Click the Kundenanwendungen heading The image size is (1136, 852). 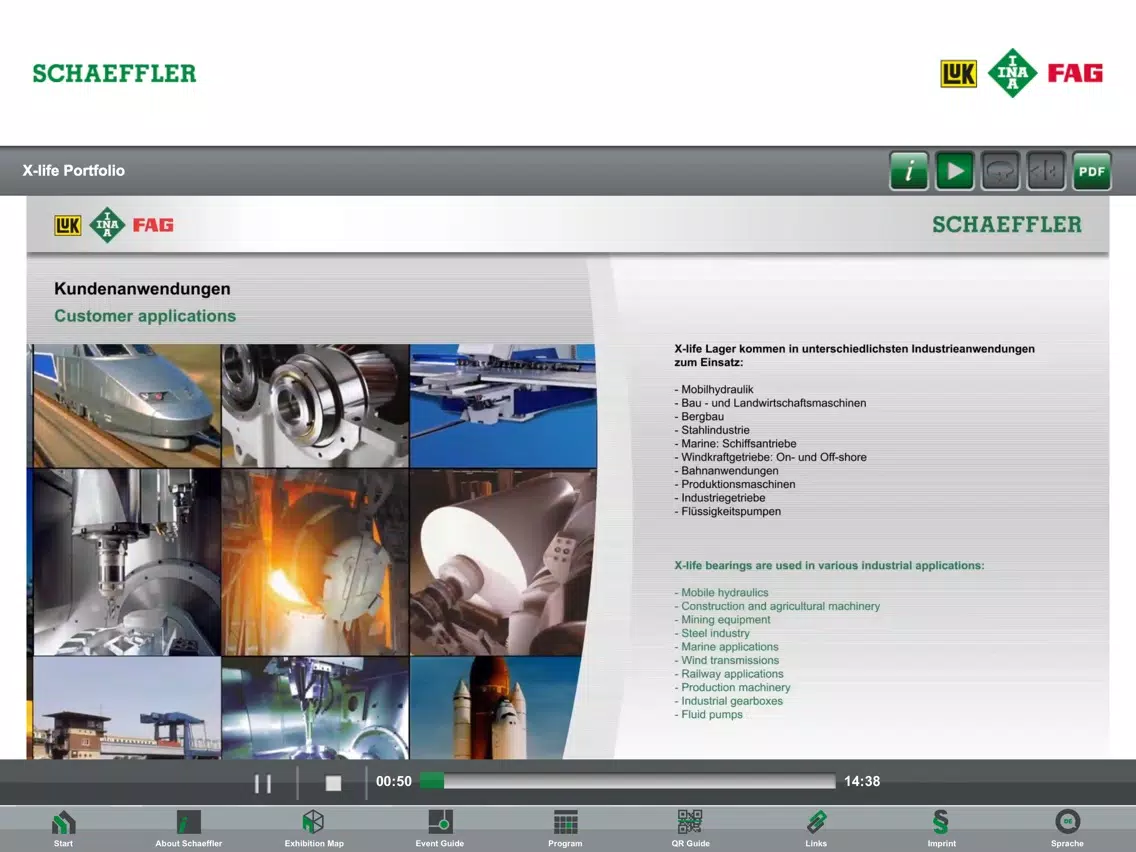pos(142,288)
